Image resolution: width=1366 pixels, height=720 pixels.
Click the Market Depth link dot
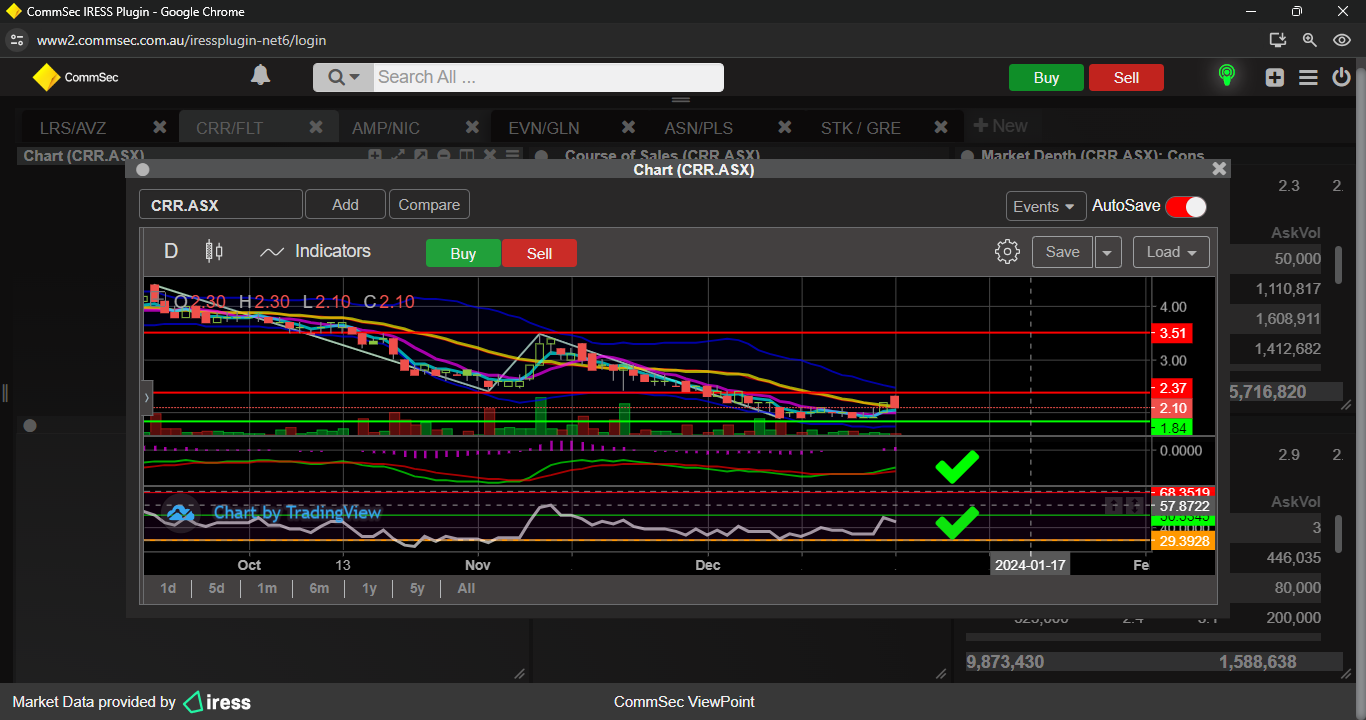967,156
